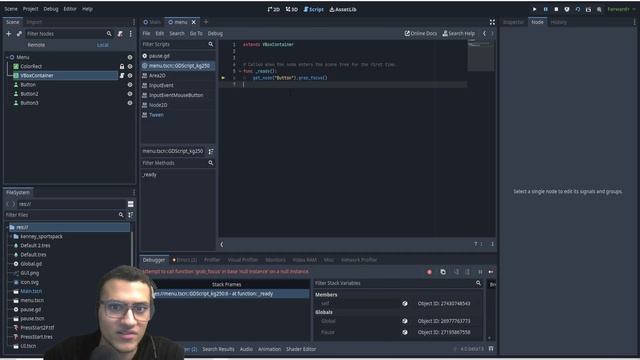Toggle visibility of Button3 node
This screenshot has width=640, height=360.
(x=130, y=103)
